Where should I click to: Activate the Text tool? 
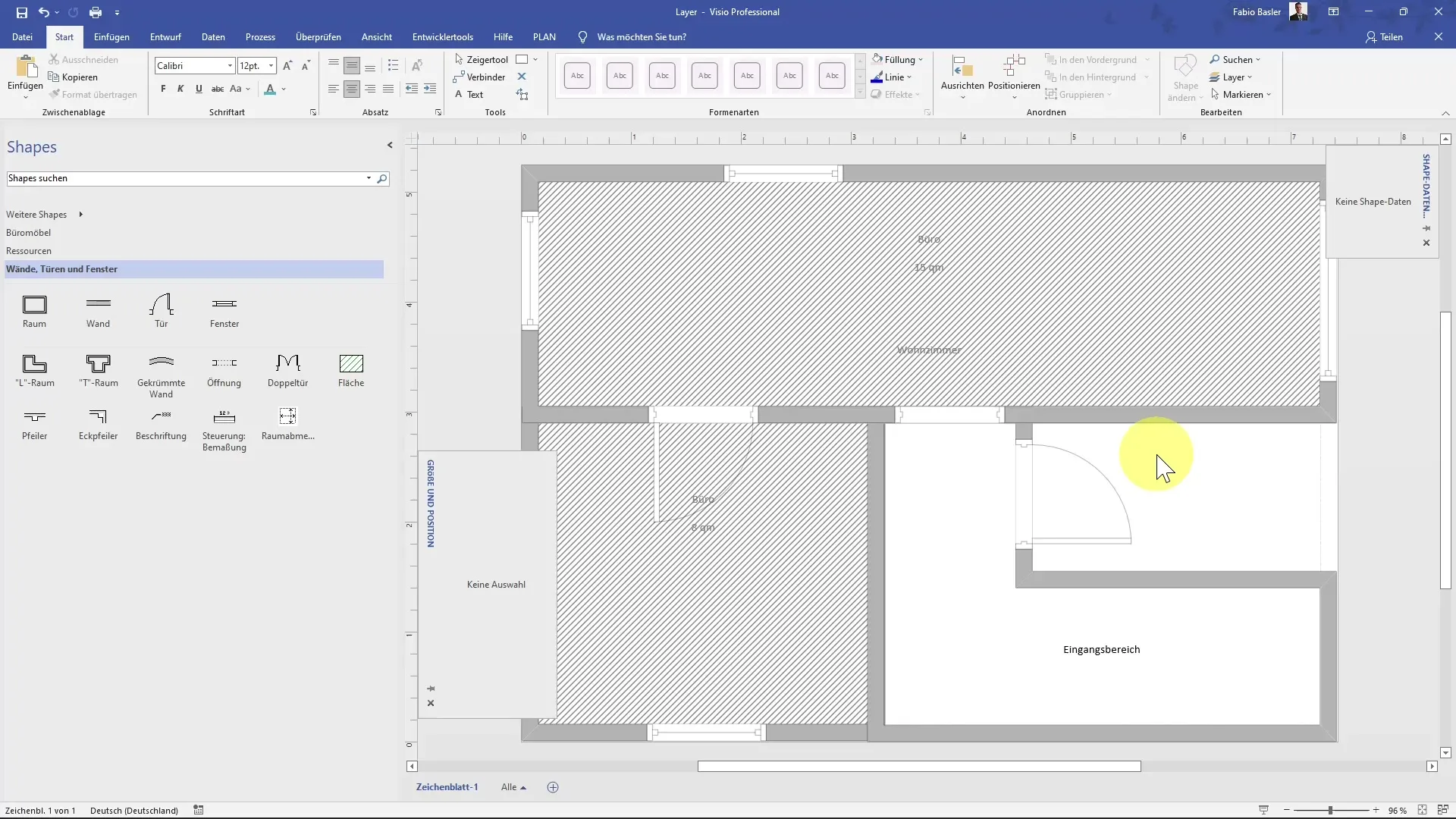coord(469,94)
